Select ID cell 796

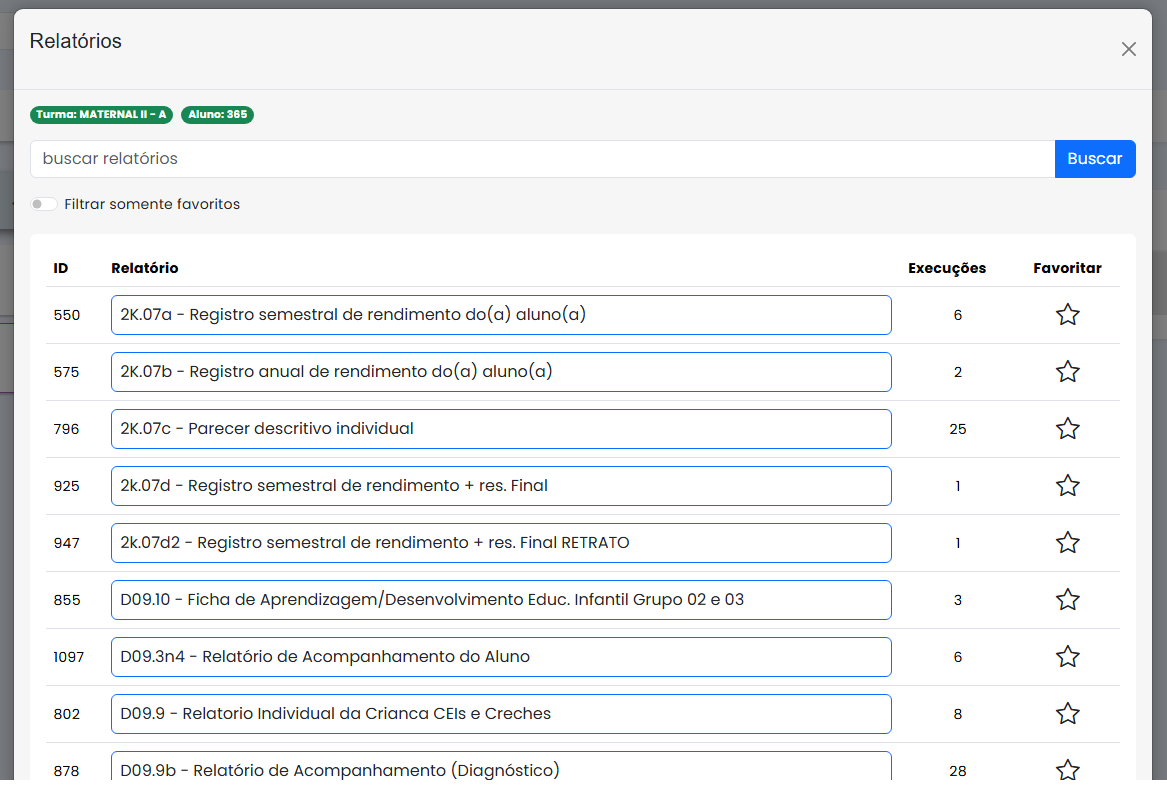(66, 429)
